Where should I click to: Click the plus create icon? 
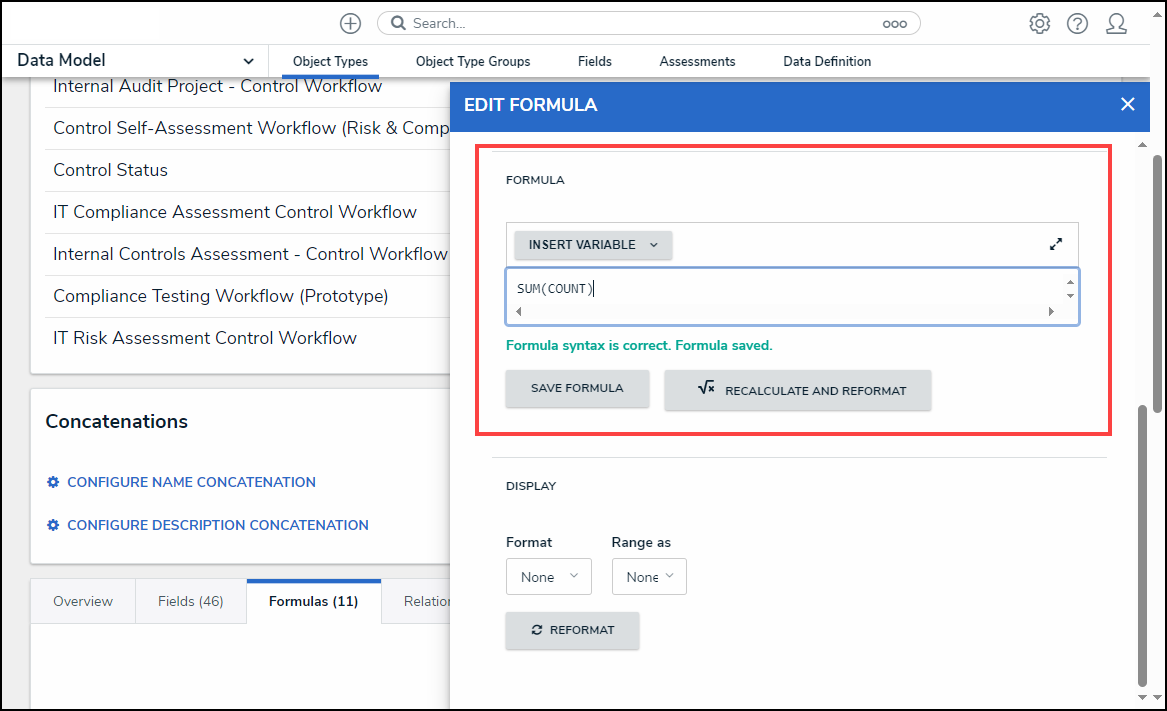click(350, 23)
